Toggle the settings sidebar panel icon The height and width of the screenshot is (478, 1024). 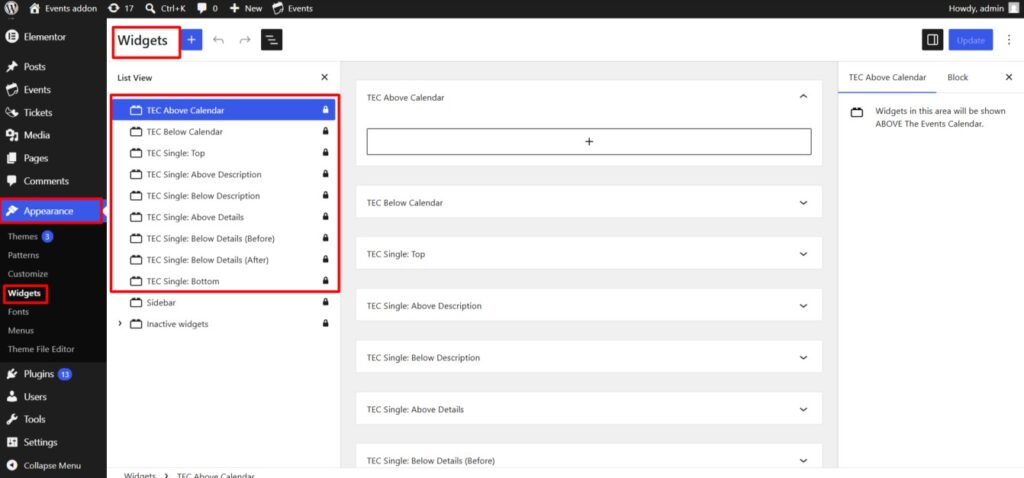pyautogui.click(x=933, y=40)
